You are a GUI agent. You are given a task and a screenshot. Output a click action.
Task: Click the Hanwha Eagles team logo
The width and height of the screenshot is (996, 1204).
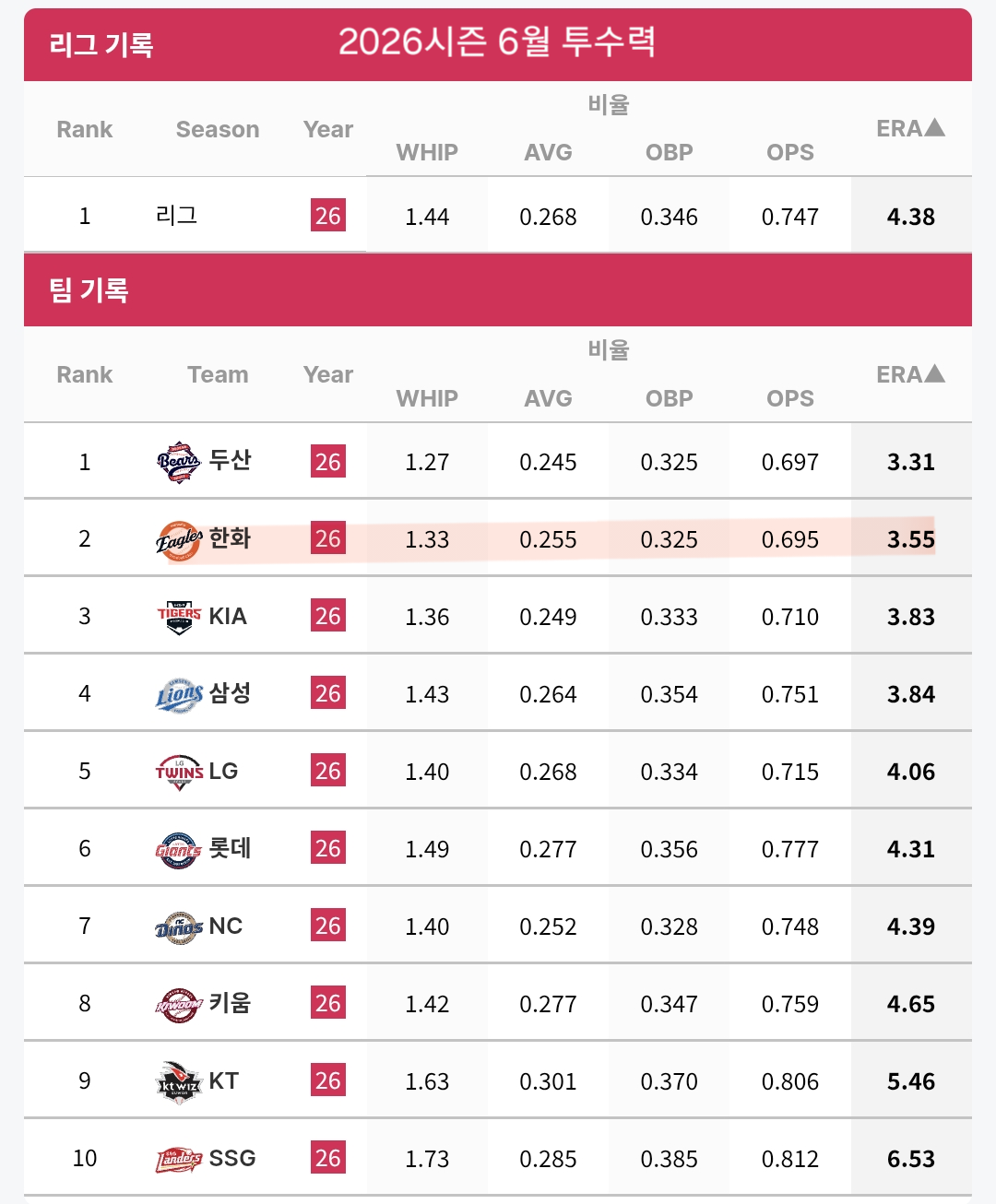[x=179, y=539]
